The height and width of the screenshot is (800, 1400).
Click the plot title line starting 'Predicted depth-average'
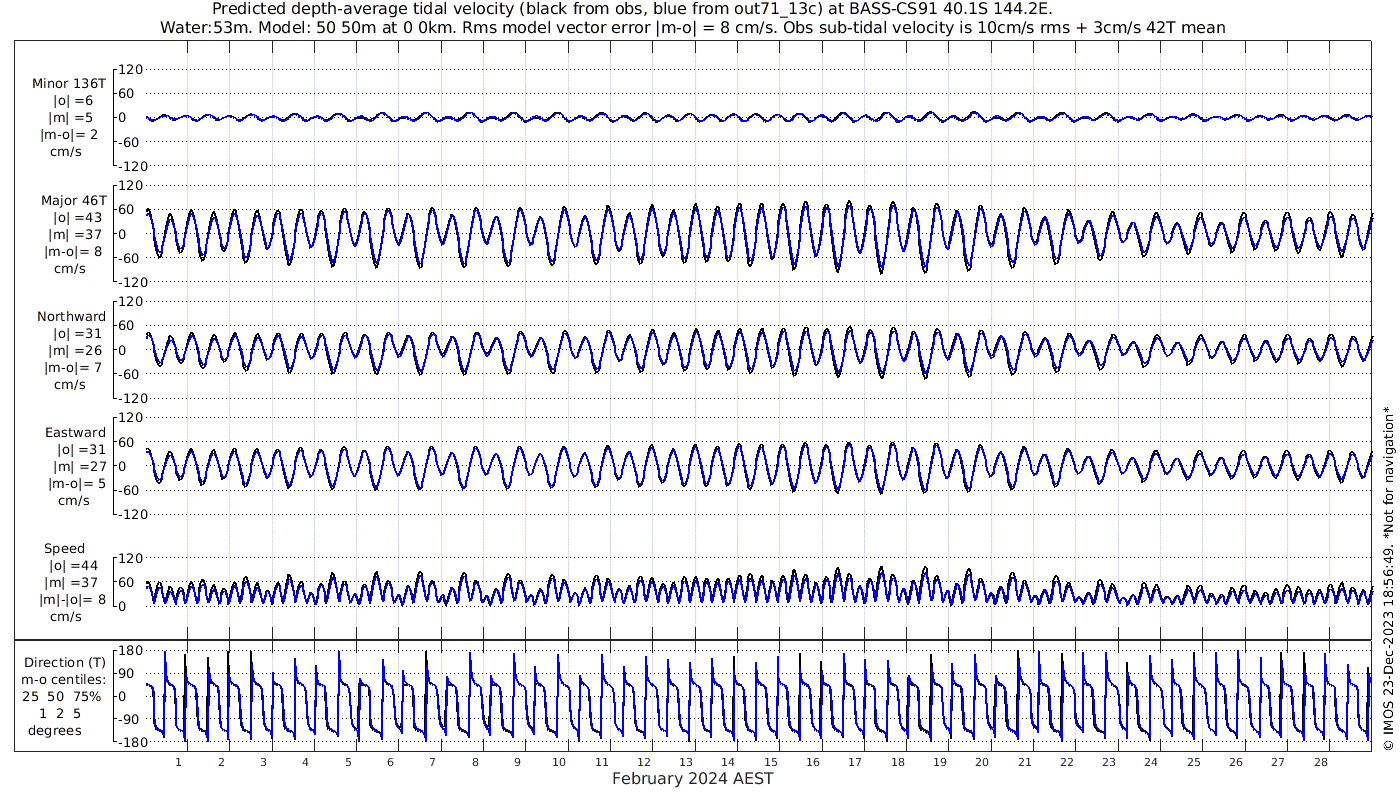(632, 9)
